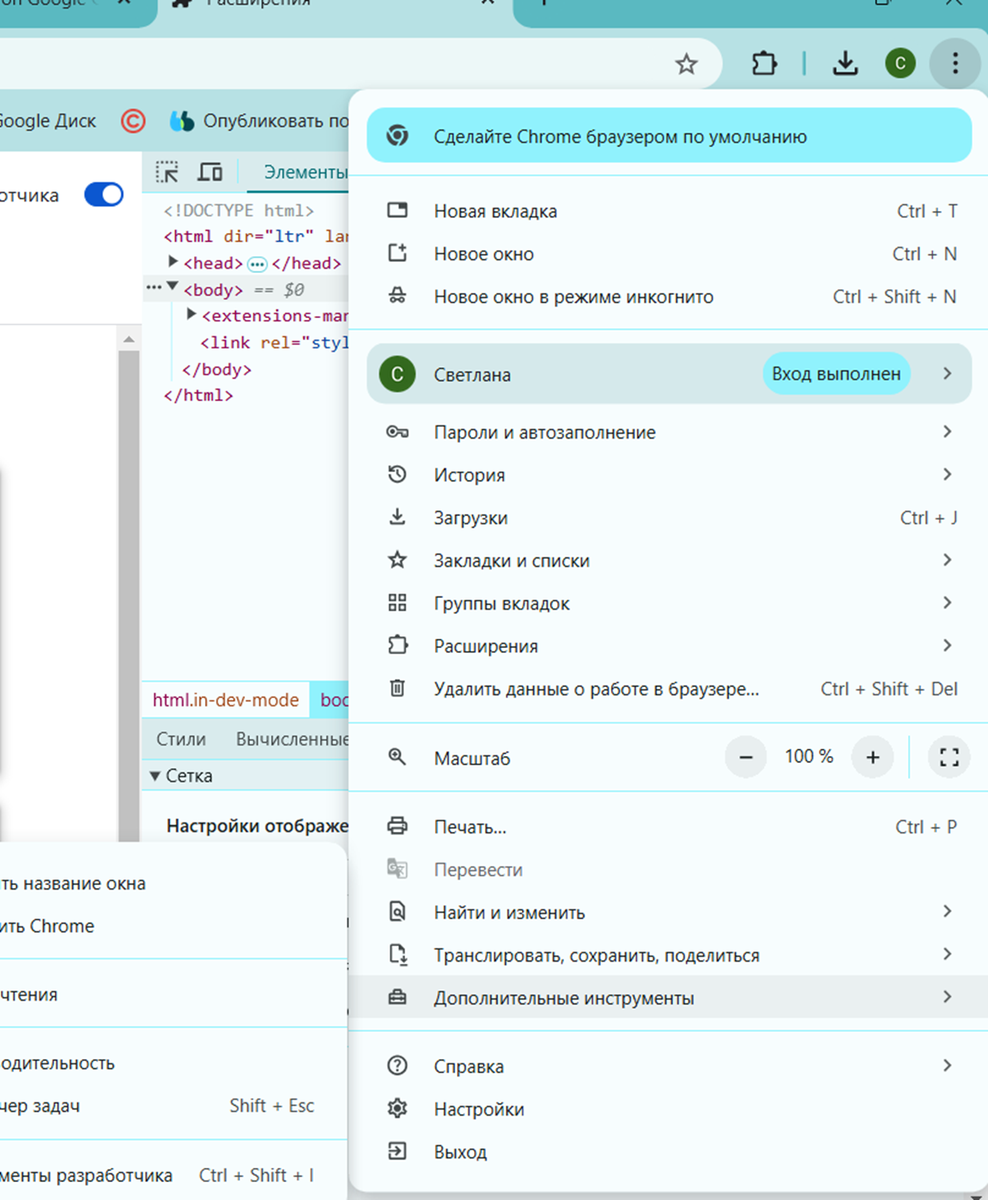Click the Help question mark icon
The height and width of the screenshot is (1200, 988).
pos(397,1066)
